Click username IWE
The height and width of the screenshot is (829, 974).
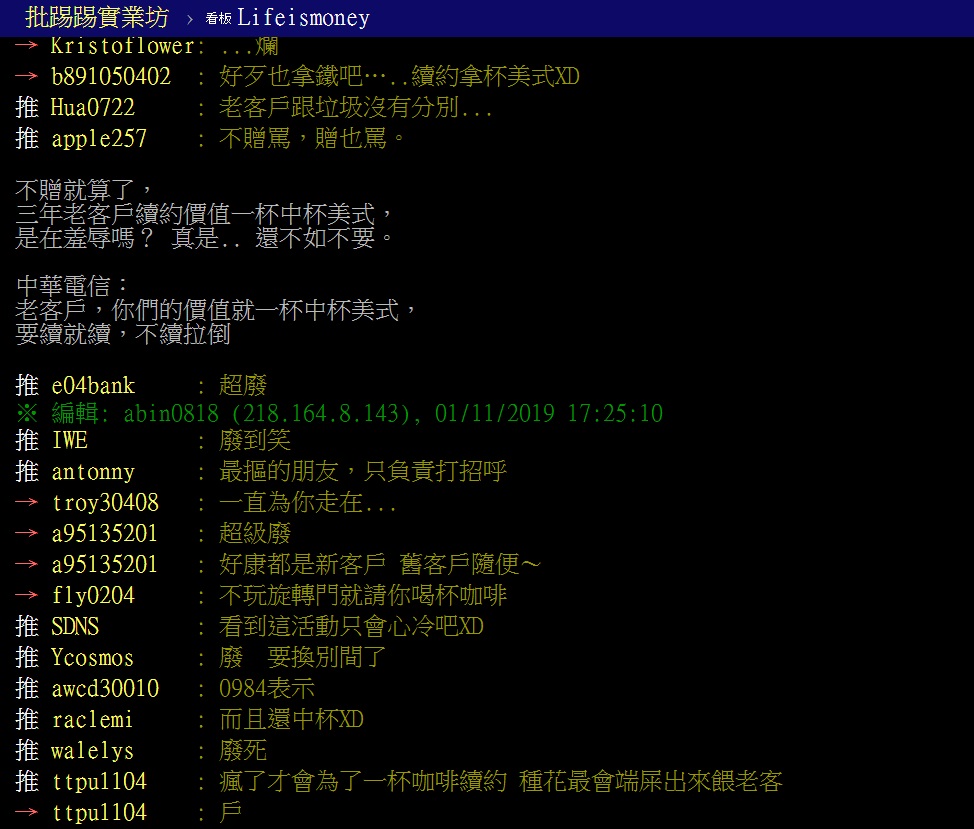click(70, 441)
